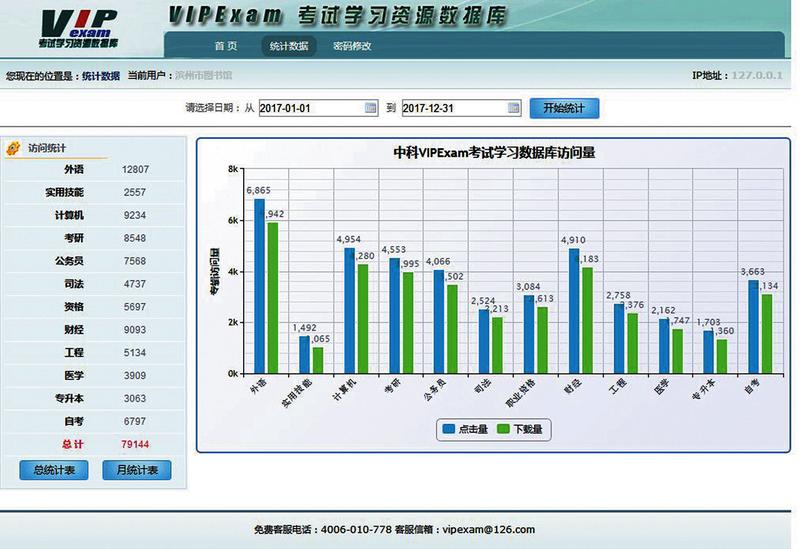
Task: Click the 自考 x-axis category label
Action: tap(753, 386)
